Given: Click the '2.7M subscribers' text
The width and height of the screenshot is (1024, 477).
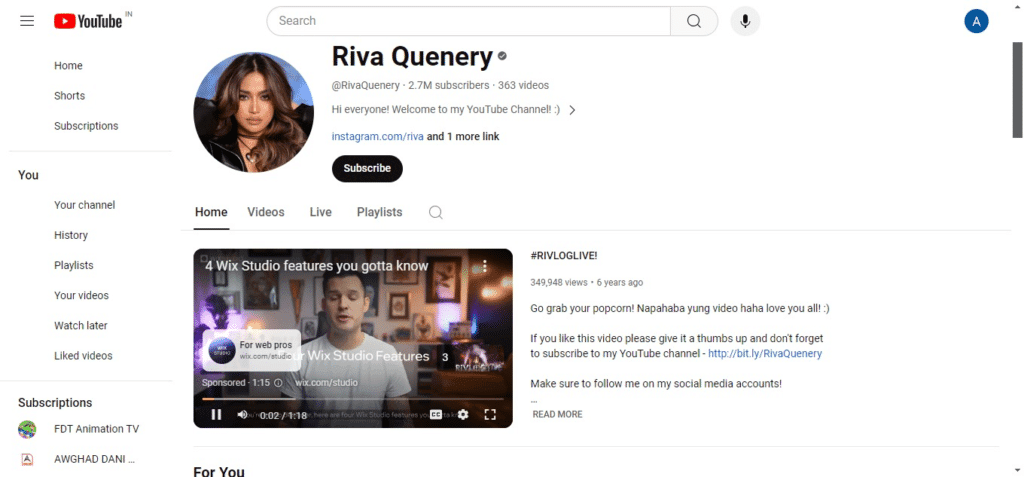Looking at the screenshot, I should pos(449,85).
